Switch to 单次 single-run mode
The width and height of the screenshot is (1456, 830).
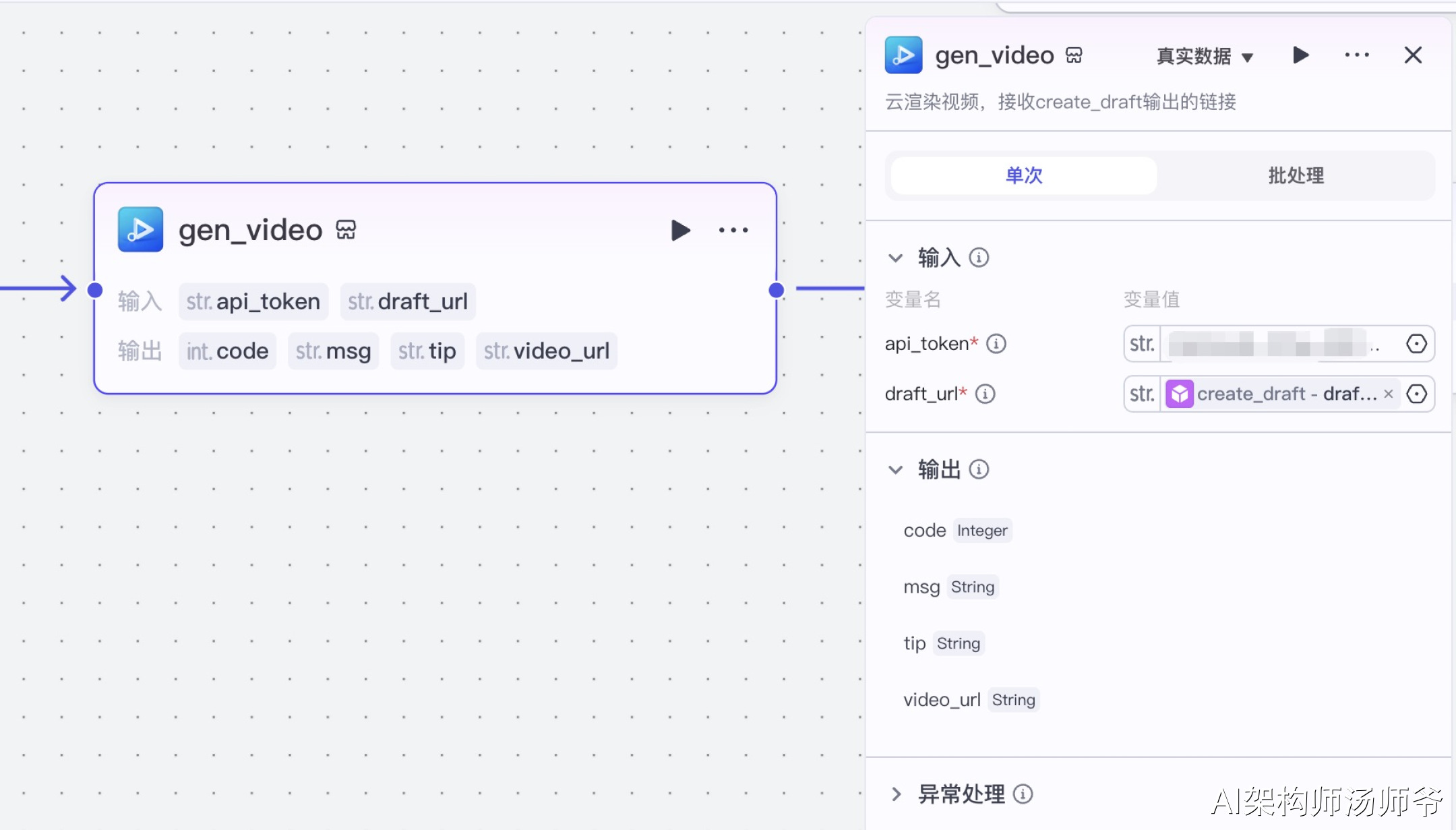point(1023,176)
